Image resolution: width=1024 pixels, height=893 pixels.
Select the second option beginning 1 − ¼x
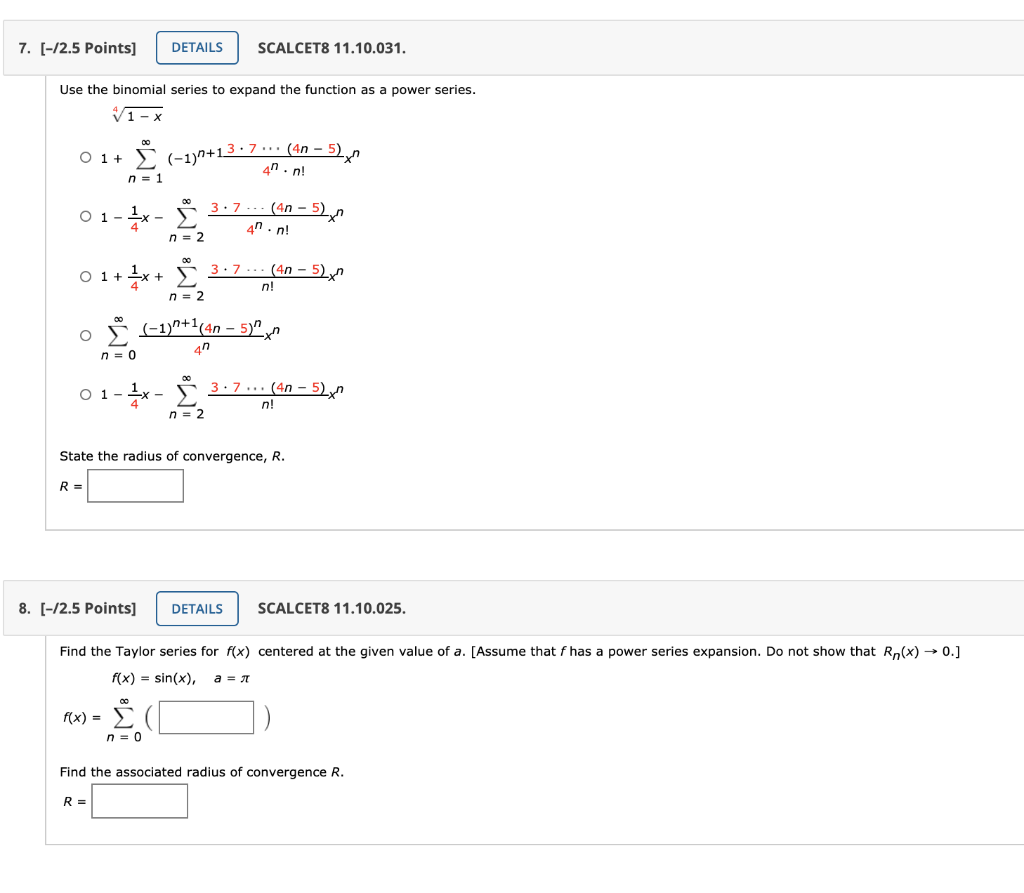[86, 216]
